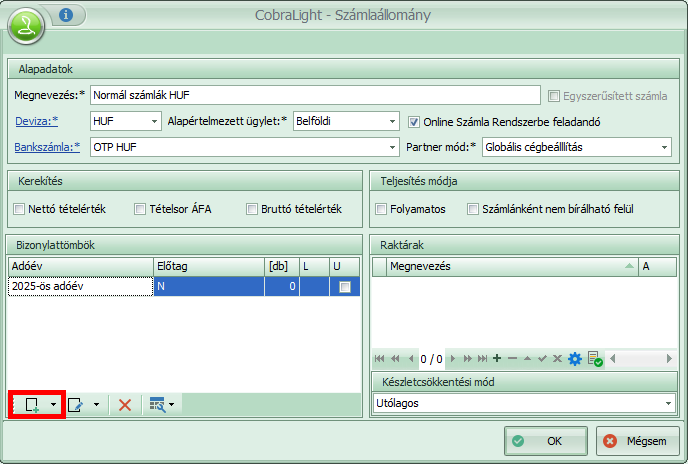Sort by the Előtag column header

click(x=207, y=265)
